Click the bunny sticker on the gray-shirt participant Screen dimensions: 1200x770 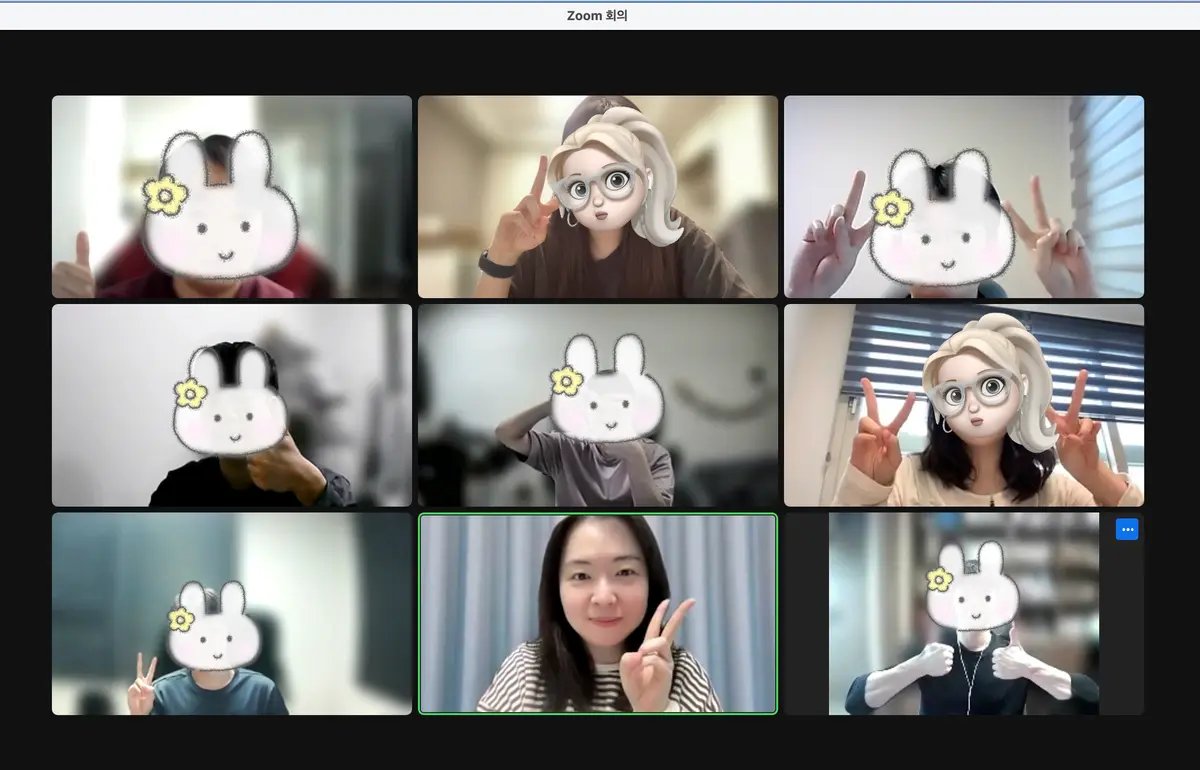tap(607, 389)
